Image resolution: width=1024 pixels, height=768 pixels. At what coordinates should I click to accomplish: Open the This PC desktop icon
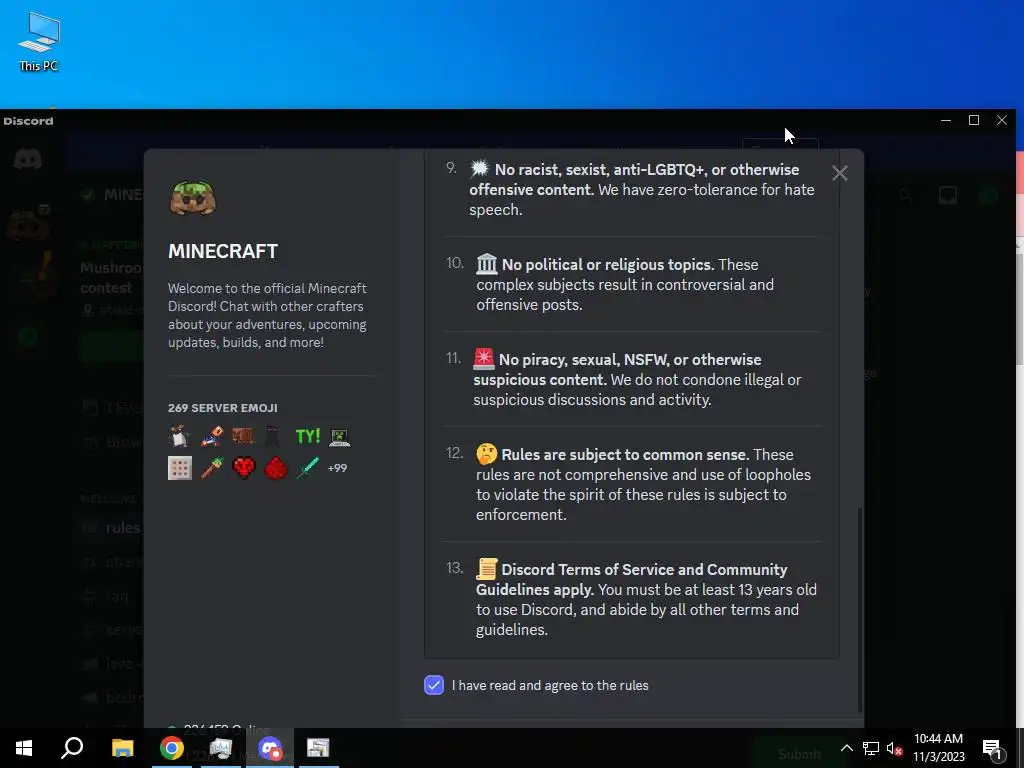coord(39,42)
